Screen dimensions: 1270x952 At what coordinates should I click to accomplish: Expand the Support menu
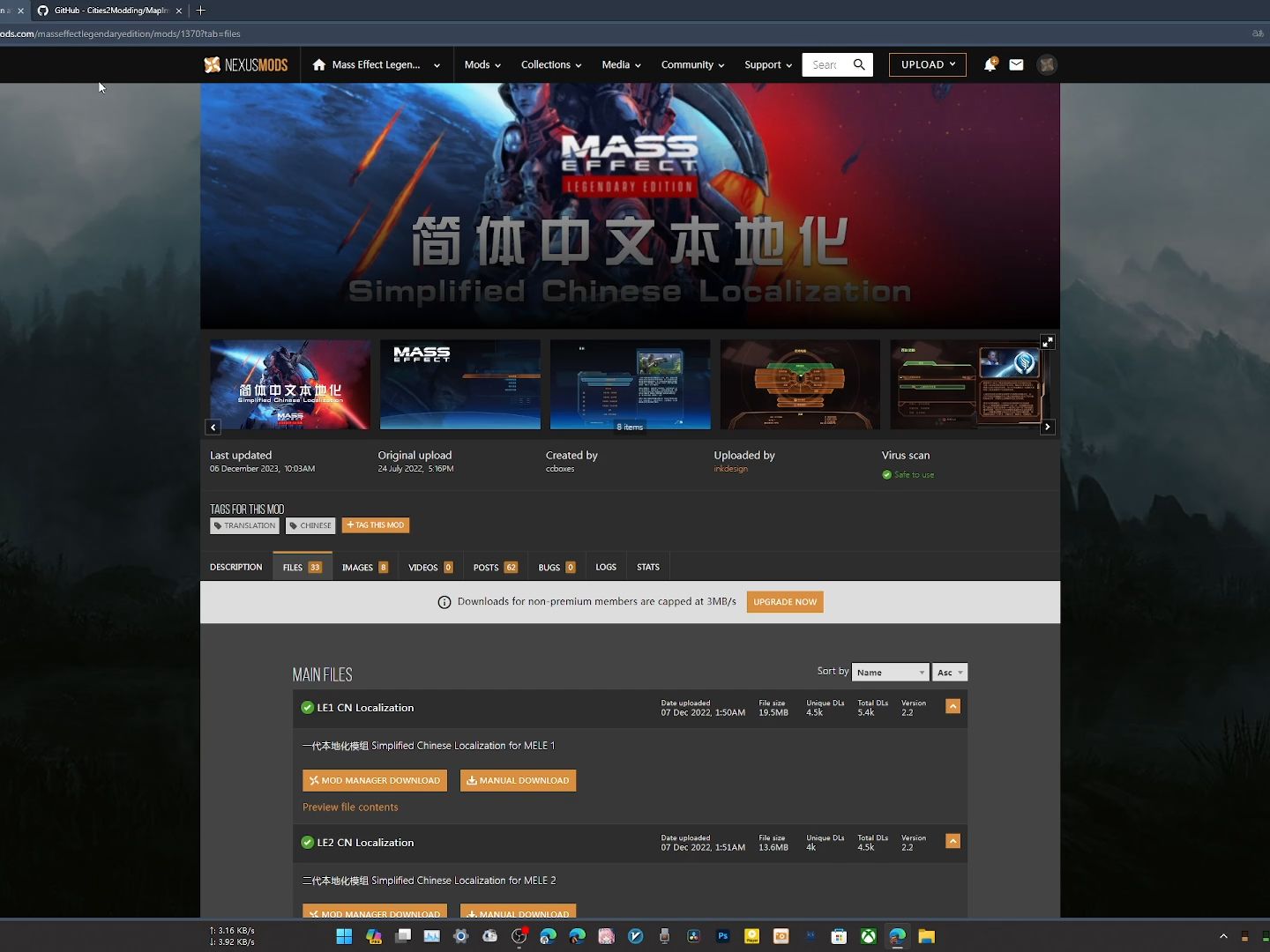pyautogui.click(x=768, y=64)
